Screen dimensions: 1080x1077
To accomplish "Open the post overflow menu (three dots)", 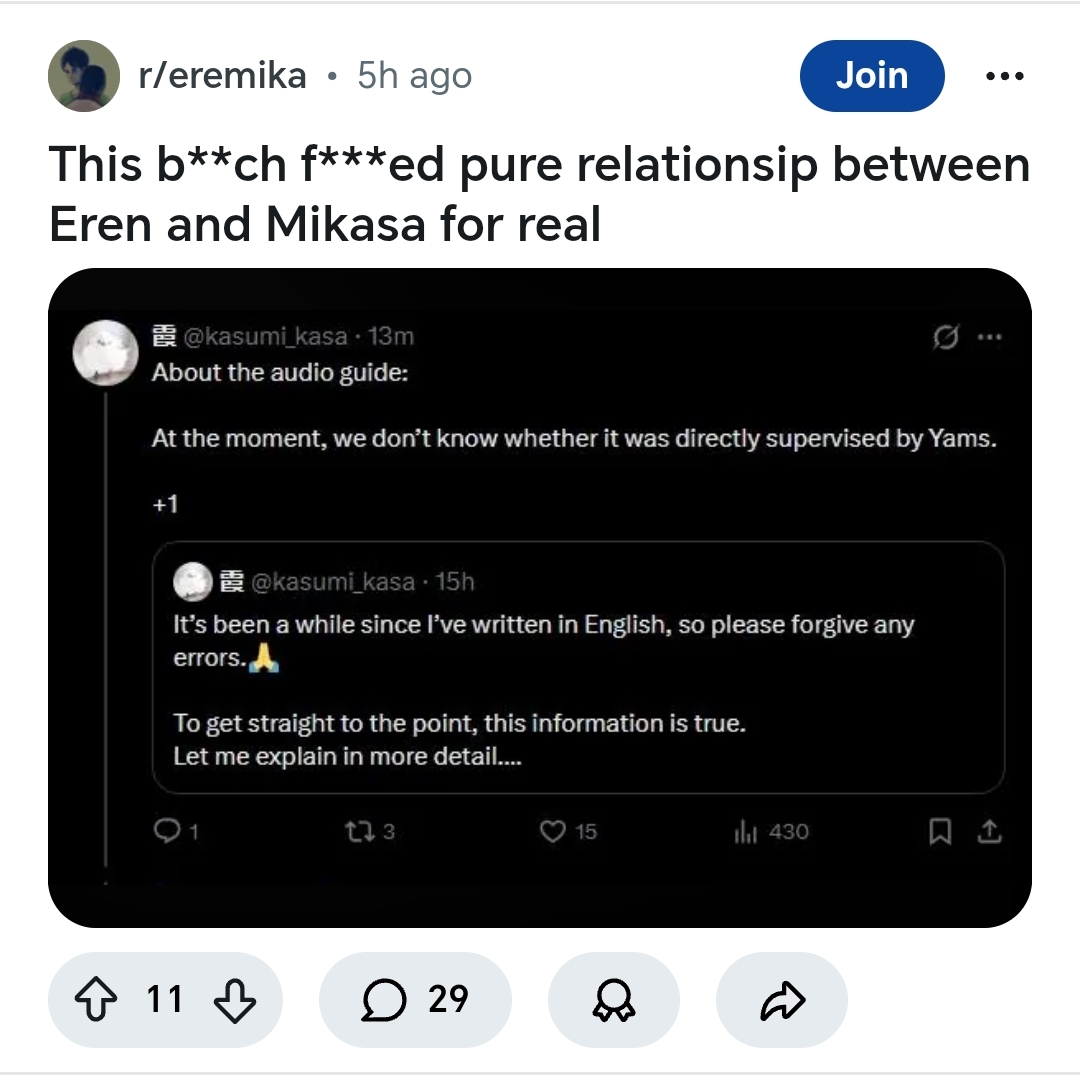I will coord(1003,76).
